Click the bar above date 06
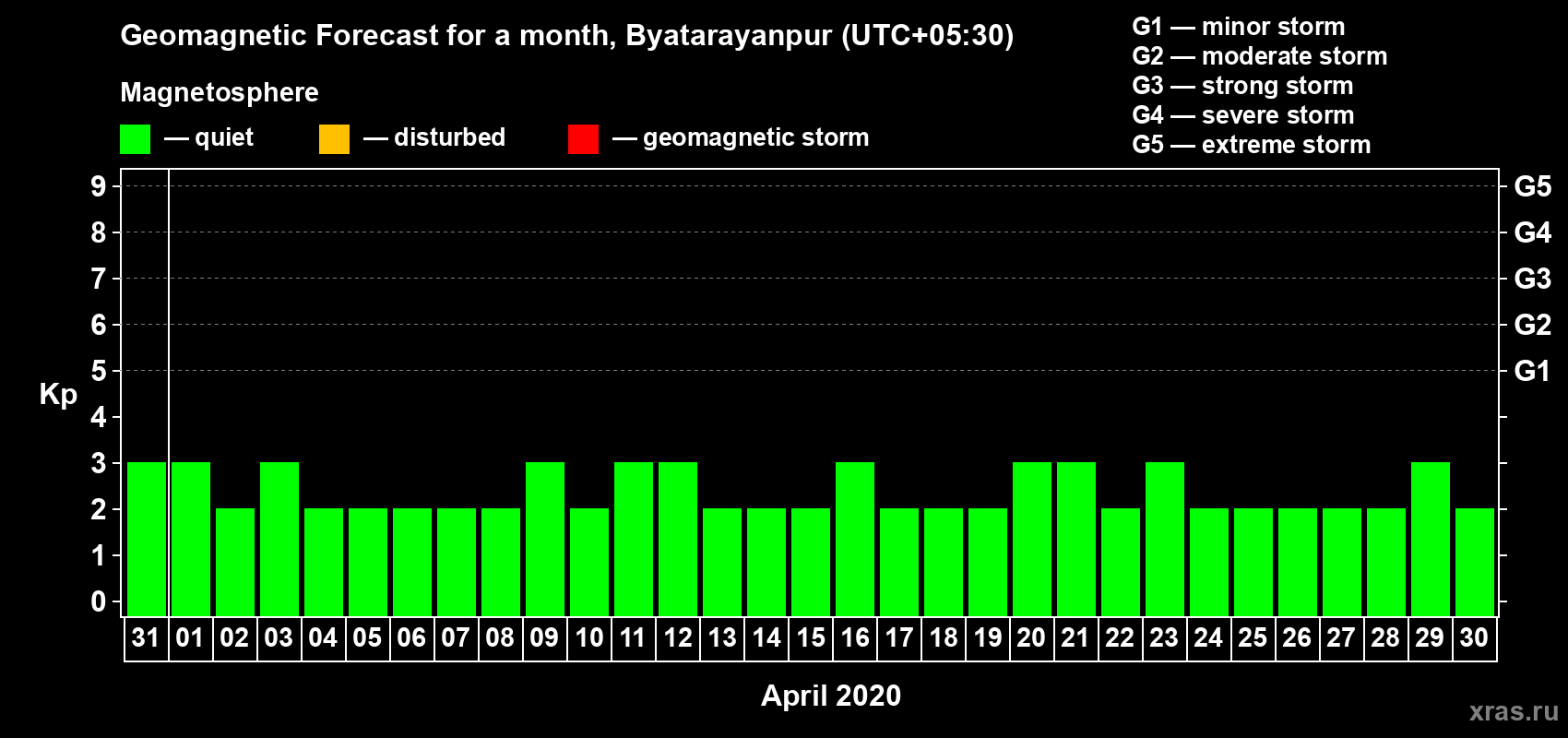The height and width of the screenshot is (738, 1568). pos(412,563)
